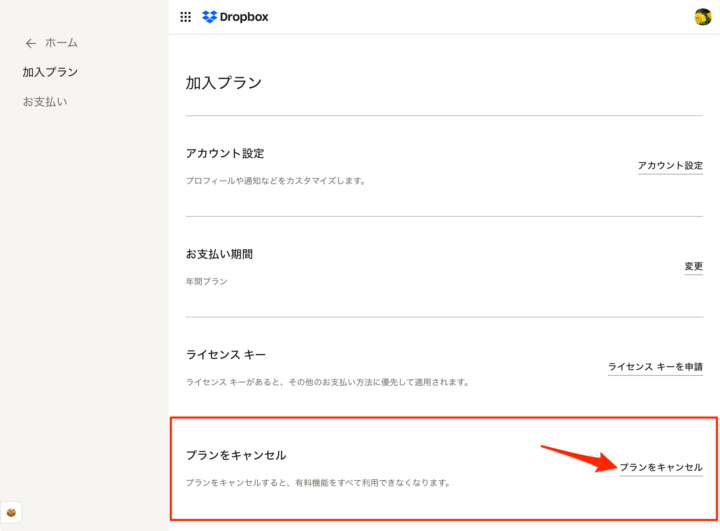Click the お支払い期間 section heading
The height and width of the screenshot is (531, 720).
(x=219, y=254)
